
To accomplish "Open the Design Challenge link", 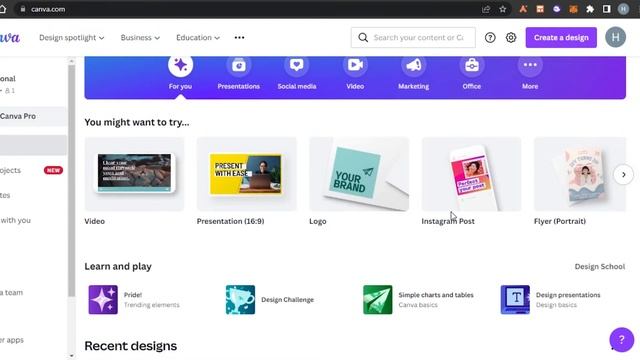I will pos(287,300).
